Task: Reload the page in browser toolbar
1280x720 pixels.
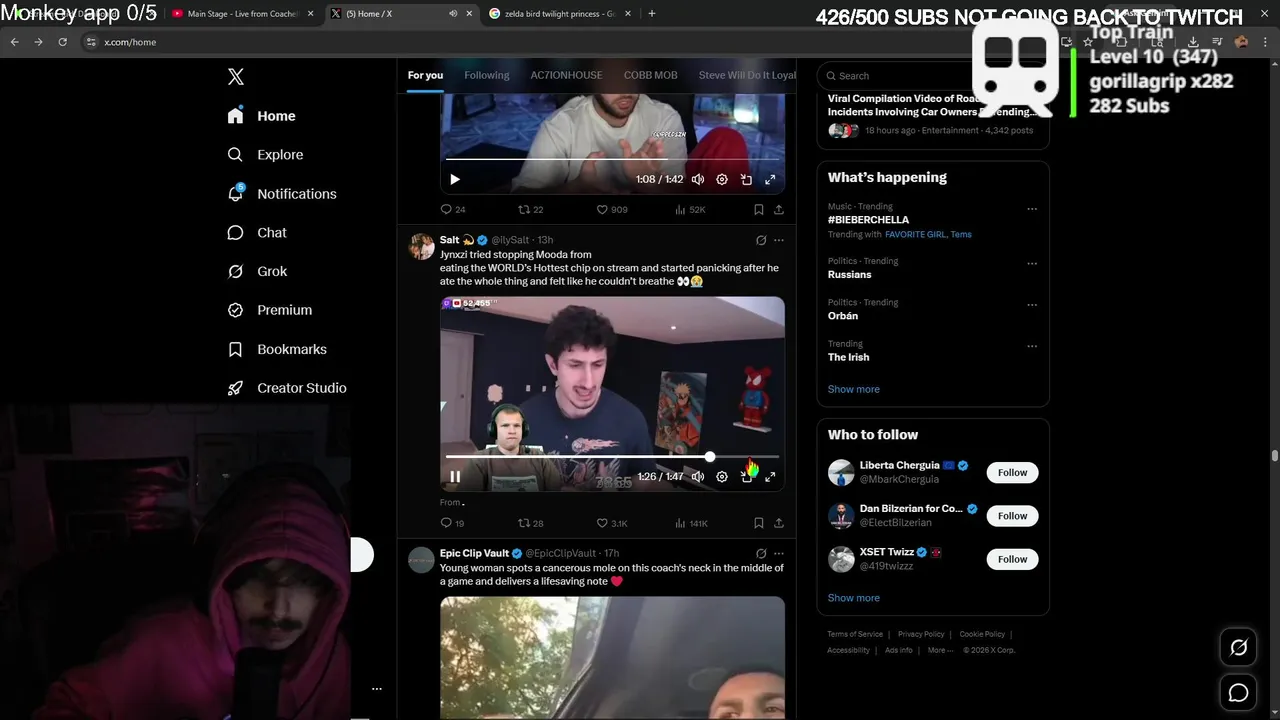Action: point(62,42)
